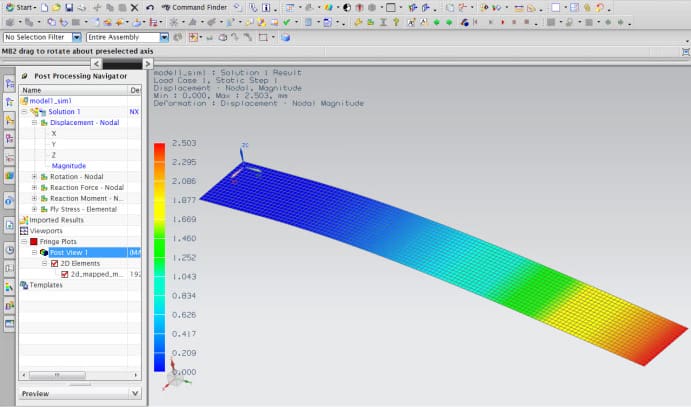
Task: Click the Paste clipboard icon in the toolbar
Action: coord(121,7)
